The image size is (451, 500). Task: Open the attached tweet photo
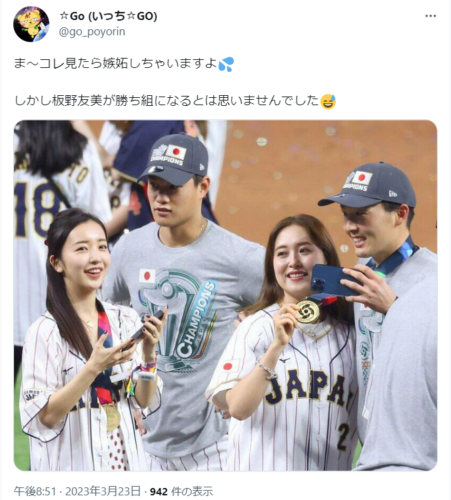tap(225, 295)
